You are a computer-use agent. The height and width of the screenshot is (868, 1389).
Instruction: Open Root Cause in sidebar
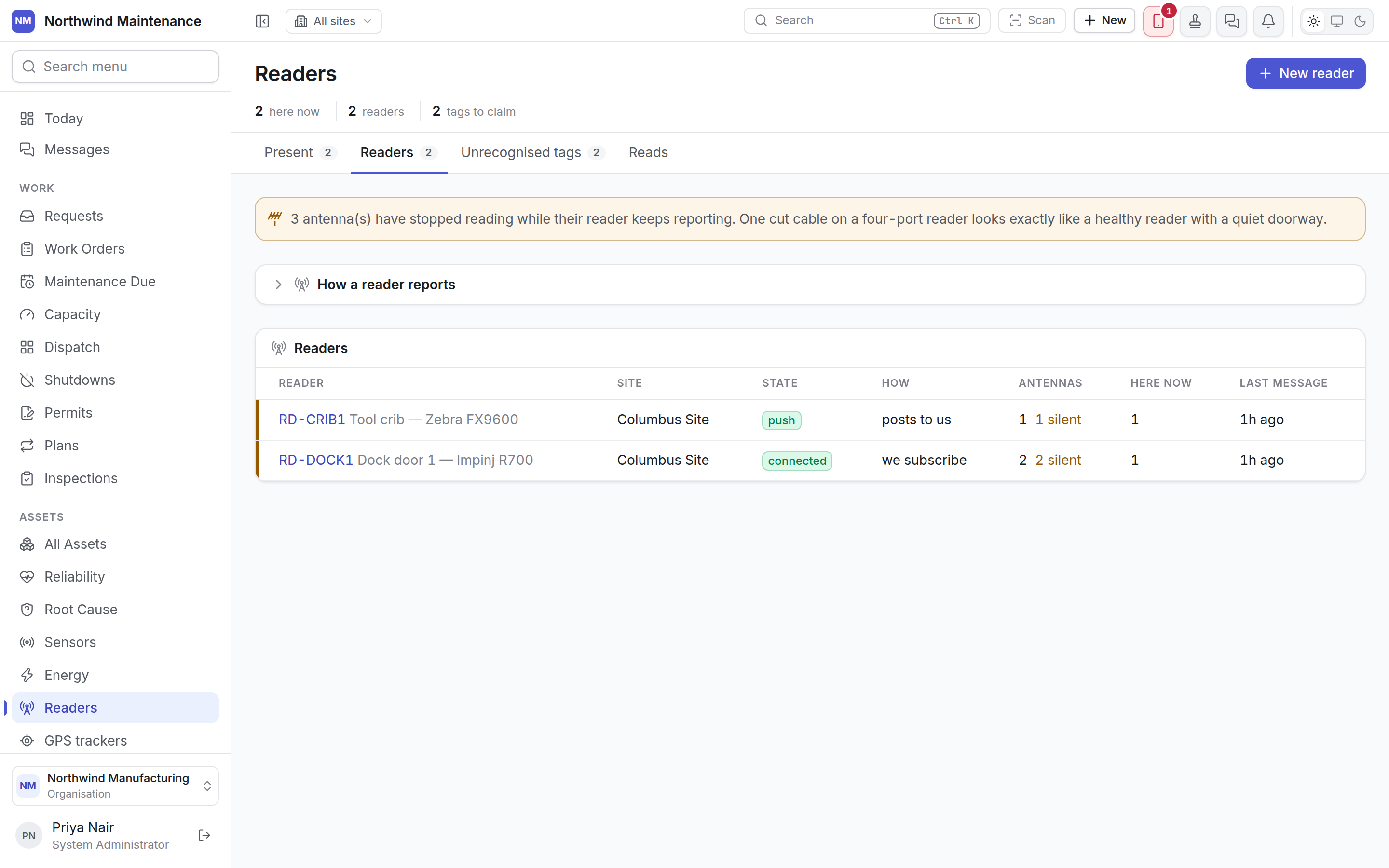click(115, 609)
